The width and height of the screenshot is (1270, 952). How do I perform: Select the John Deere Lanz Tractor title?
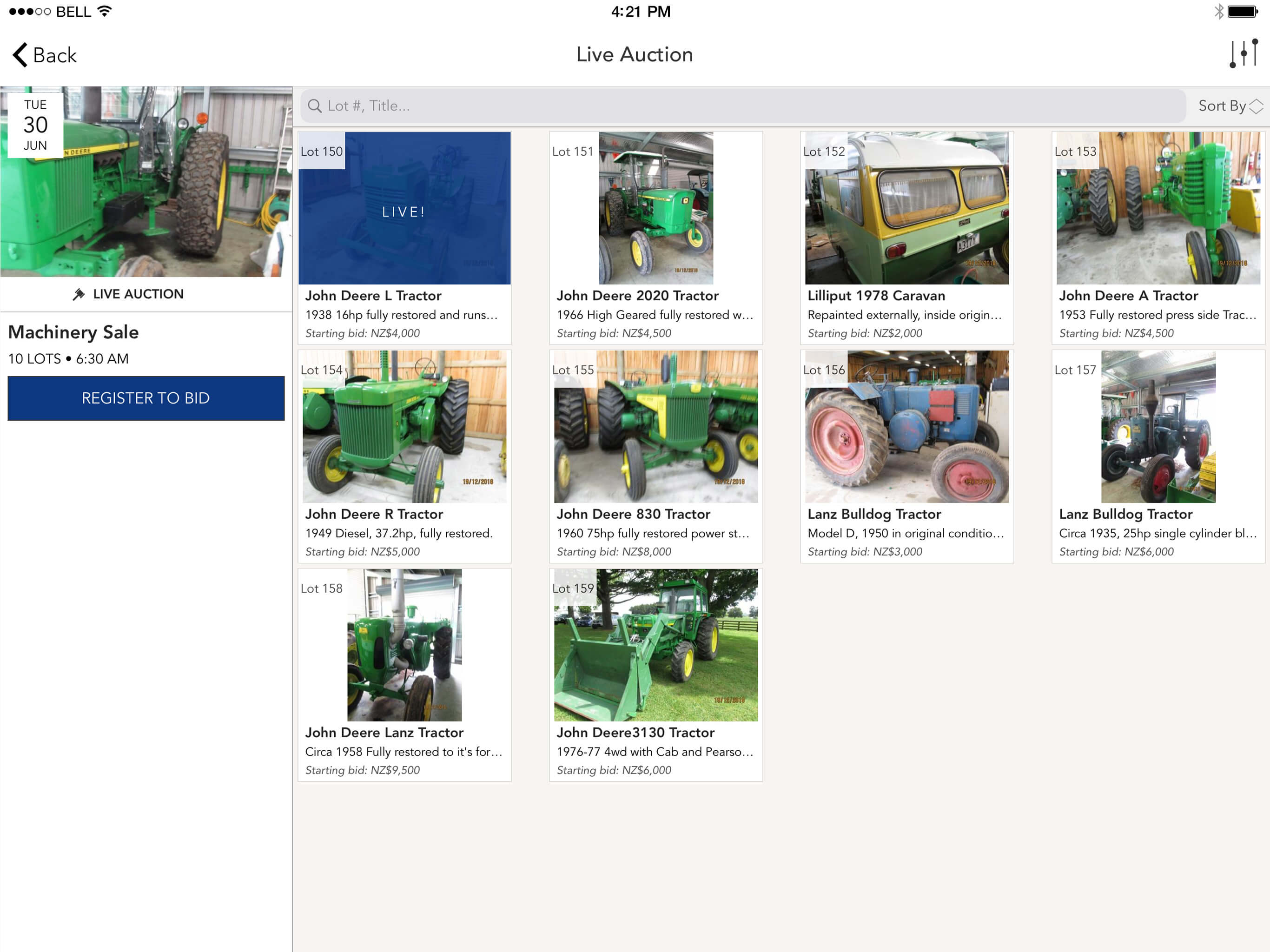click(x=384, y=733)
